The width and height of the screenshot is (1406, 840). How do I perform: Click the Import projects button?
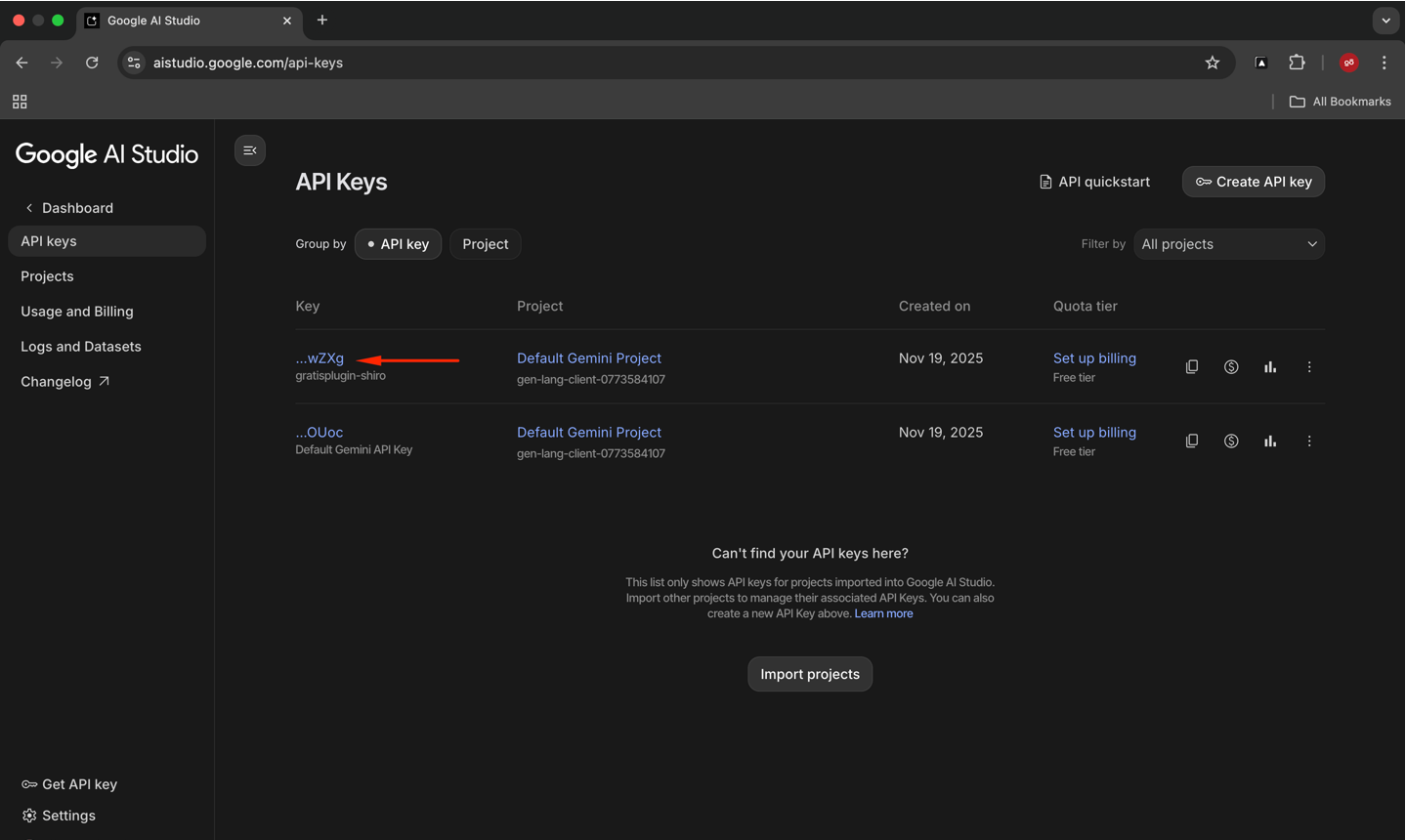809,674
